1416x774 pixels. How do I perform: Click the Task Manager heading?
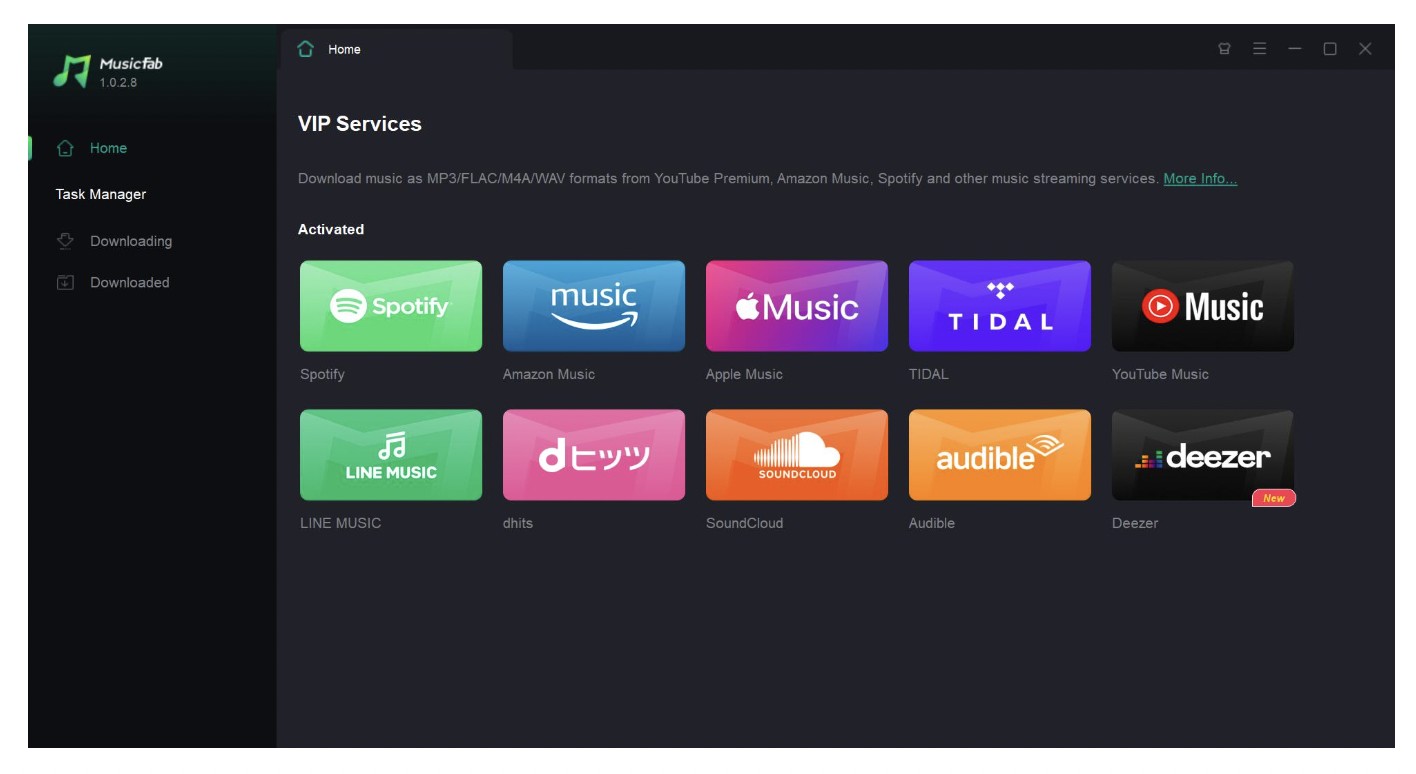[x=101, y=194]
